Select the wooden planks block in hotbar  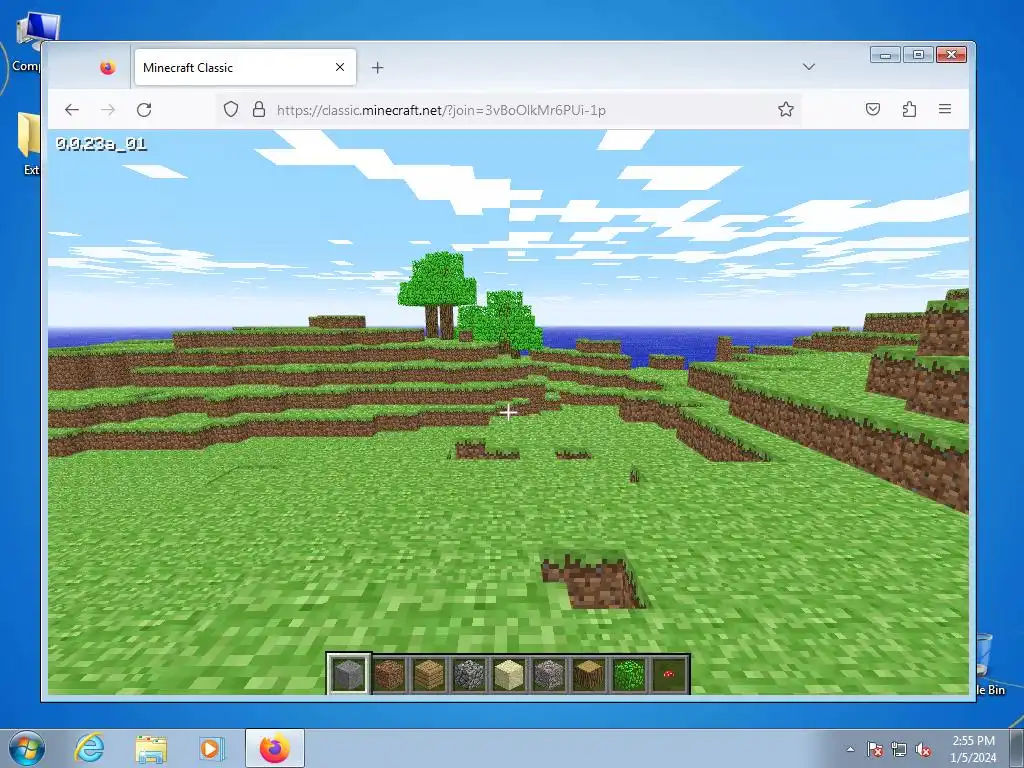(429, 673)
